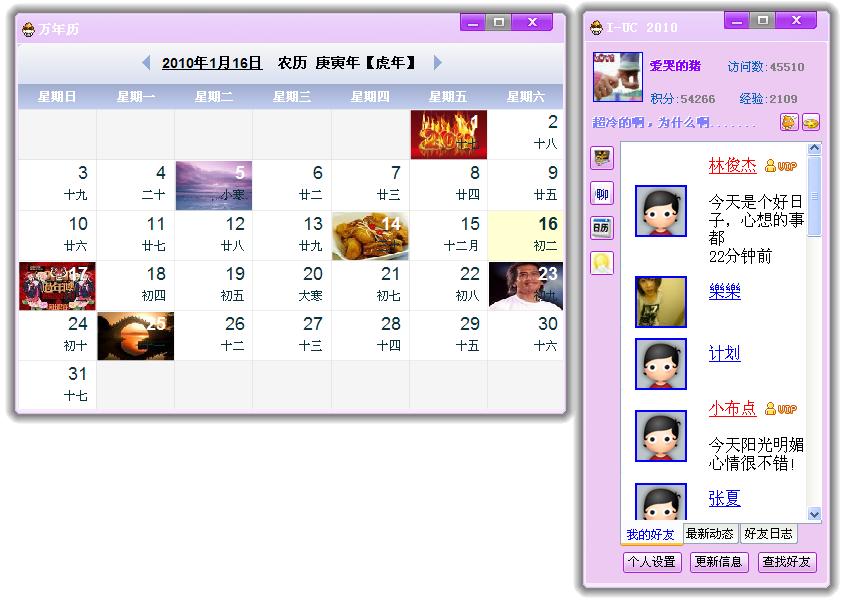
Task: Open friend 林俊杰 profile link
Action: click(732, 165)
